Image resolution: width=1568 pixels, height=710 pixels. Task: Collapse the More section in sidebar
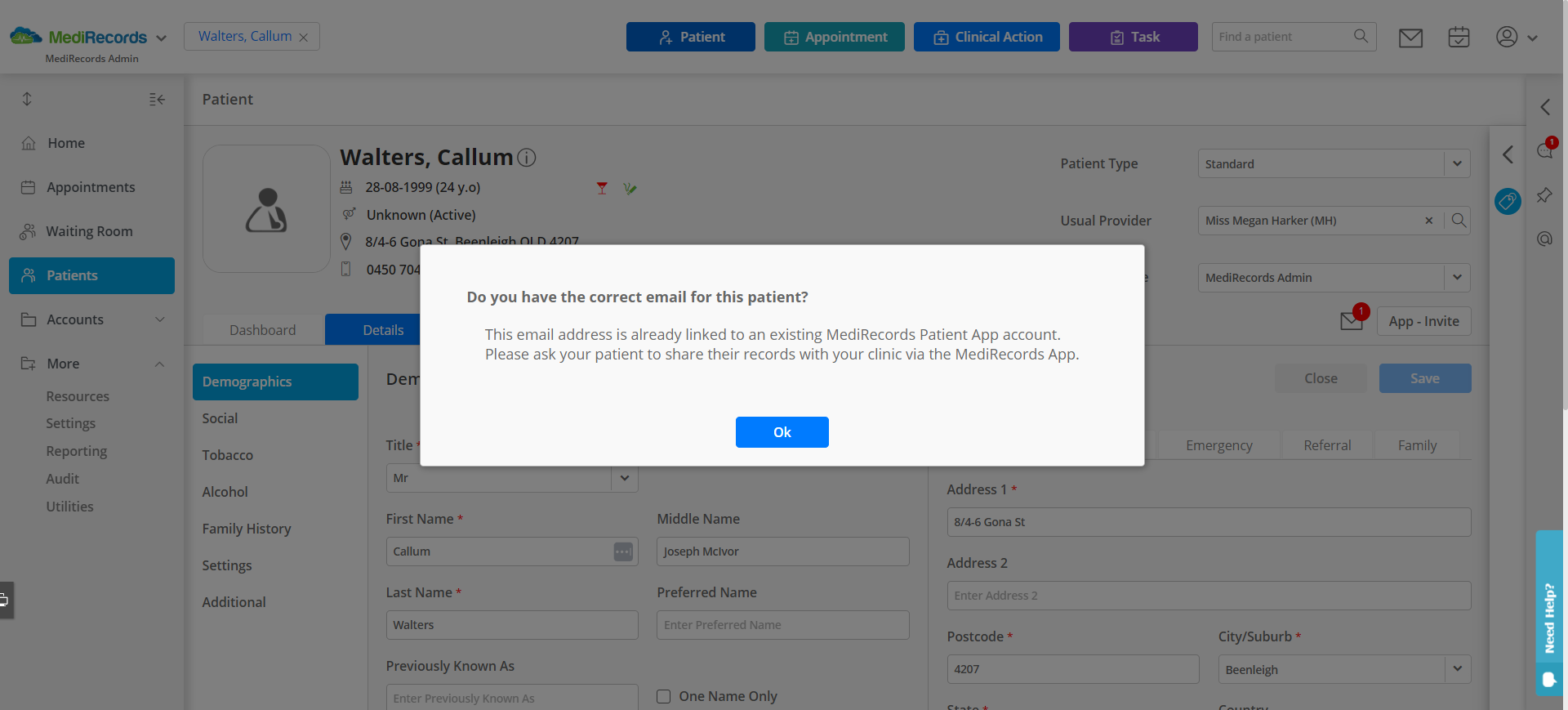(x=160, y=364)
